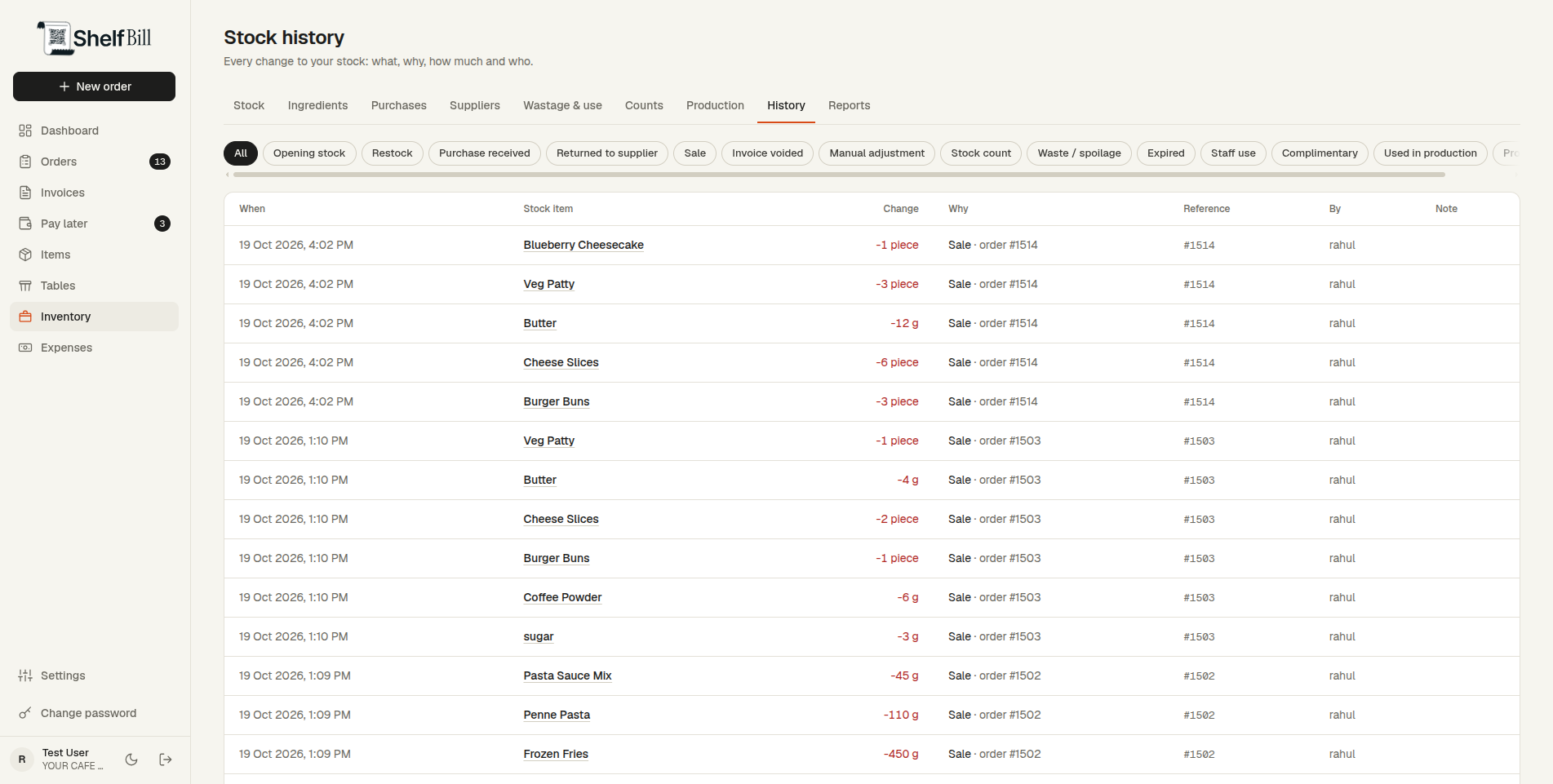Open the Pay later section
Image resolution: width=1553 pixels, height=784 pixels.
pyautogui.click(x=94, y=224)
